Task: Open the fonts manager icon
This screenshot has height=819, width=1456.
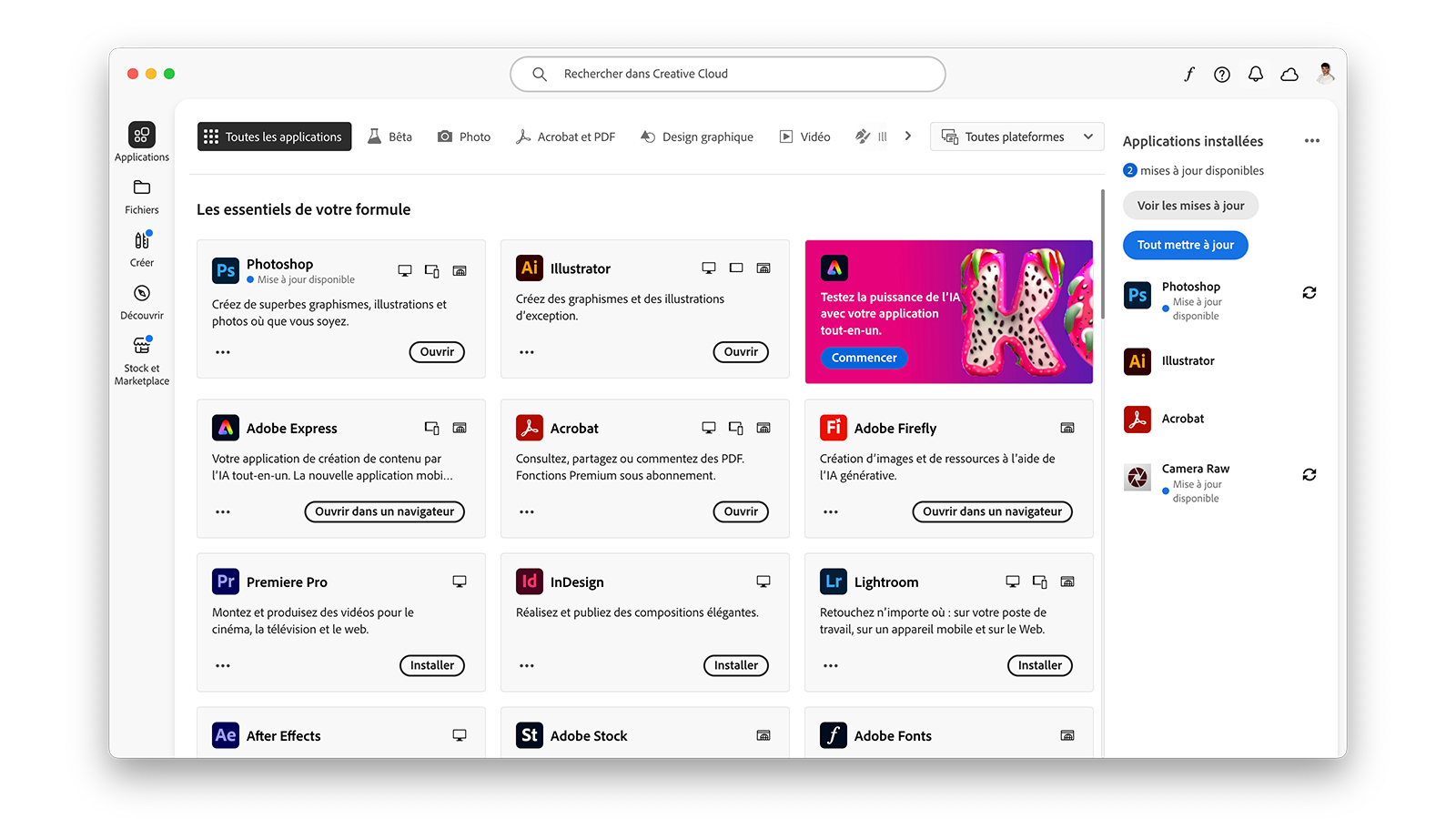Action: point(1188,74)
